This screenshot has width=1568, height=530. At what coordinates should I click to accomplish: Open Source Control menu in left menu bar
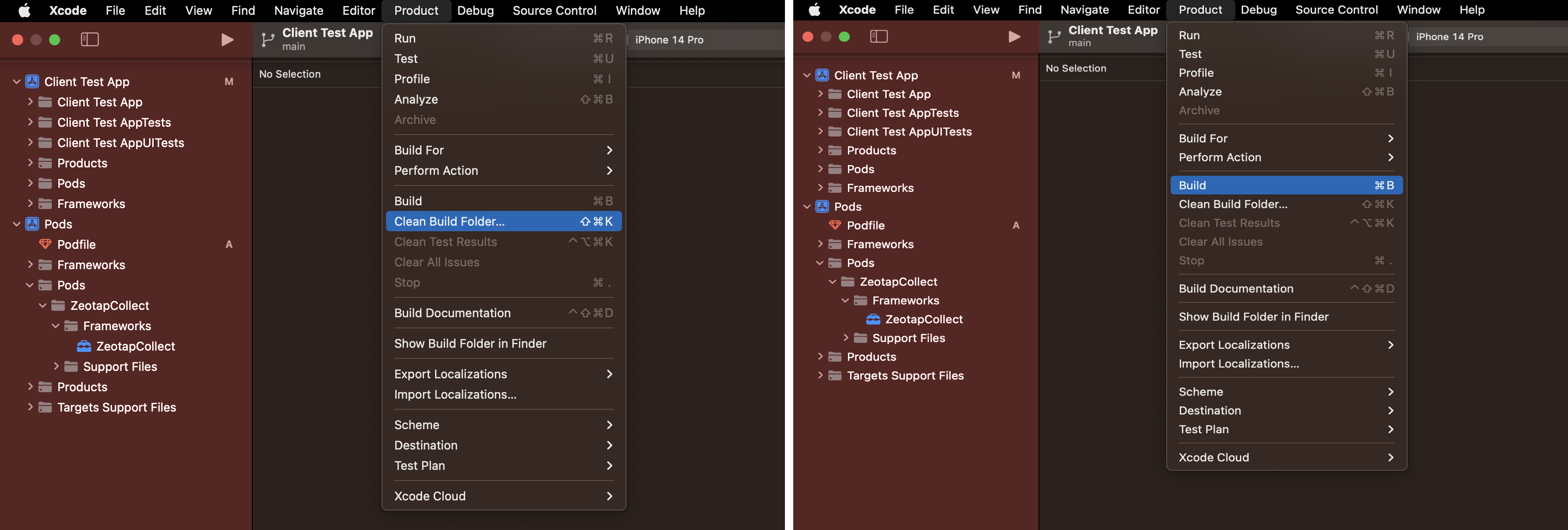(x=554, y=10)
